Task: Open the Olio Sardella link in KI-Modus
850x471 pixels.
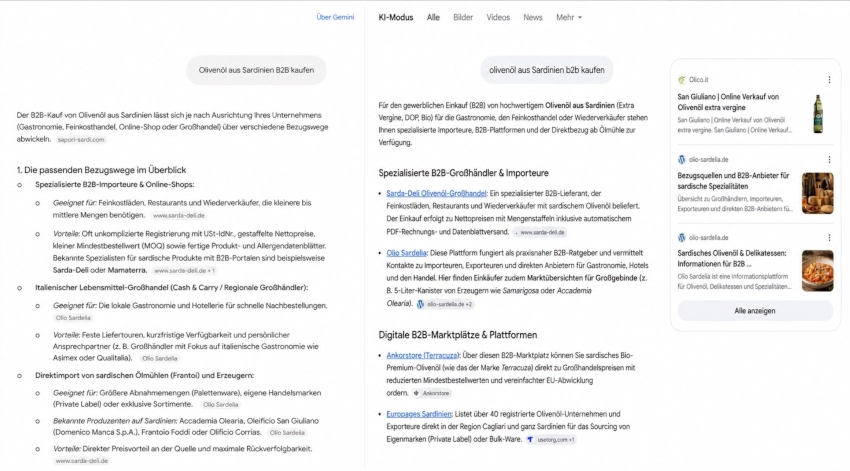Action: coord(407,253)
